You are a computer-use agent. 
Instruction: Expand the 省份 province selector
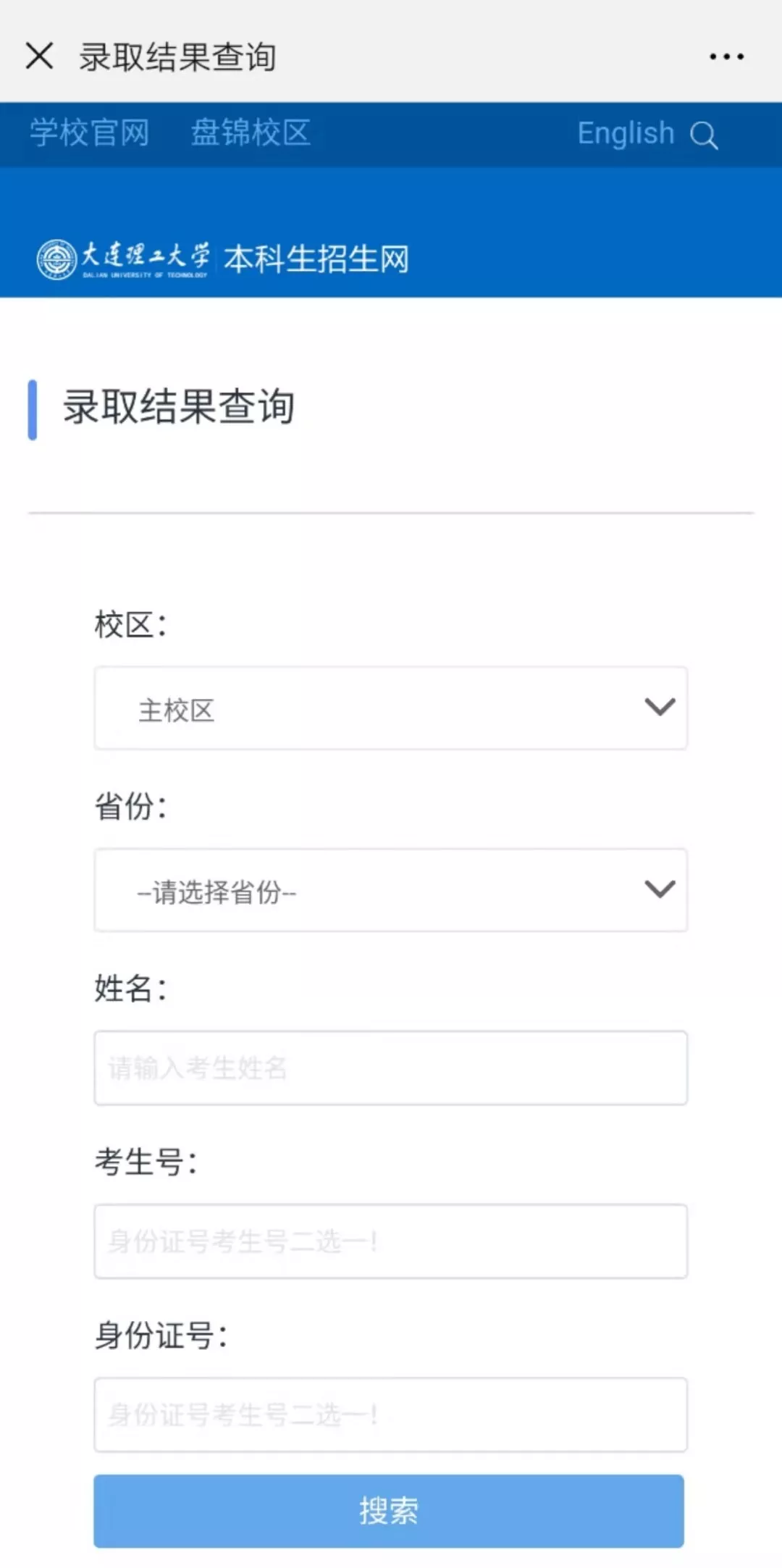coord(390,891)
